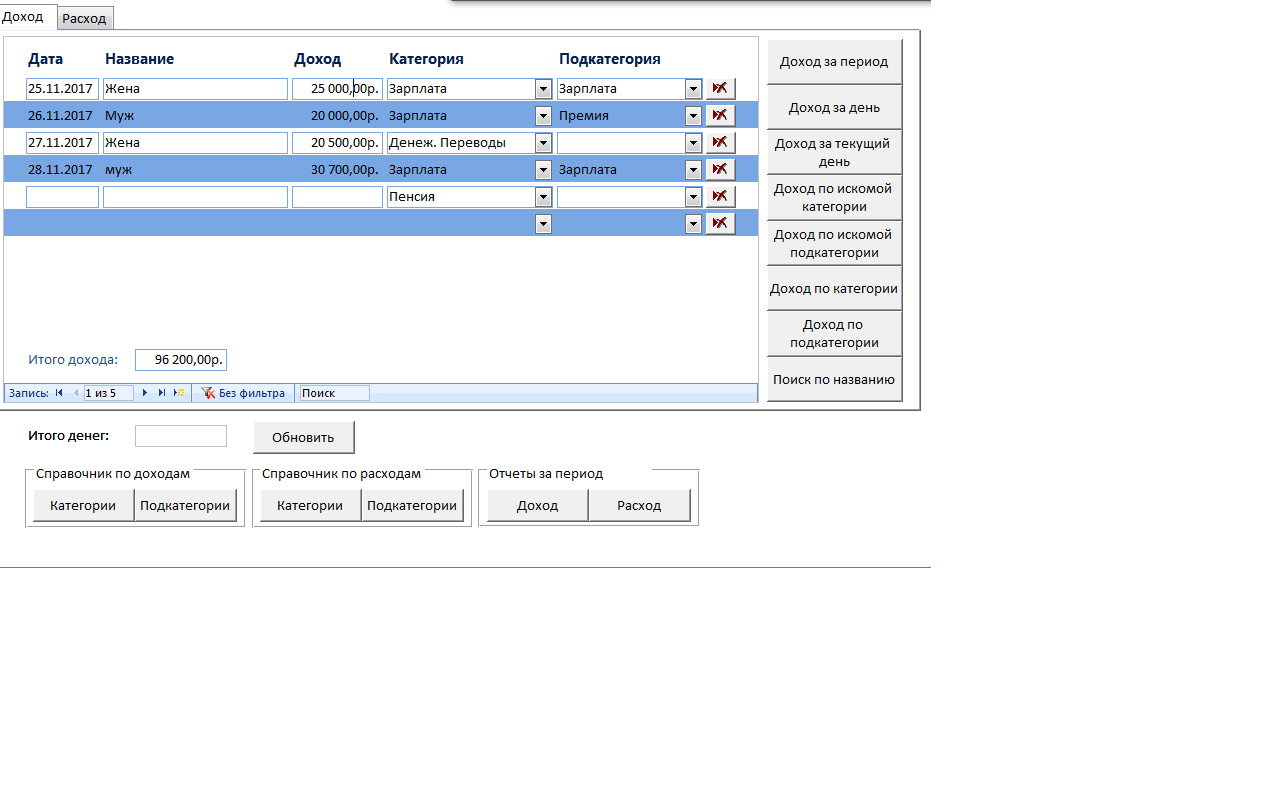This screenshot has width=1280, height=800.
Task: Go to next record in navigation bar
Action: [145, 393]
